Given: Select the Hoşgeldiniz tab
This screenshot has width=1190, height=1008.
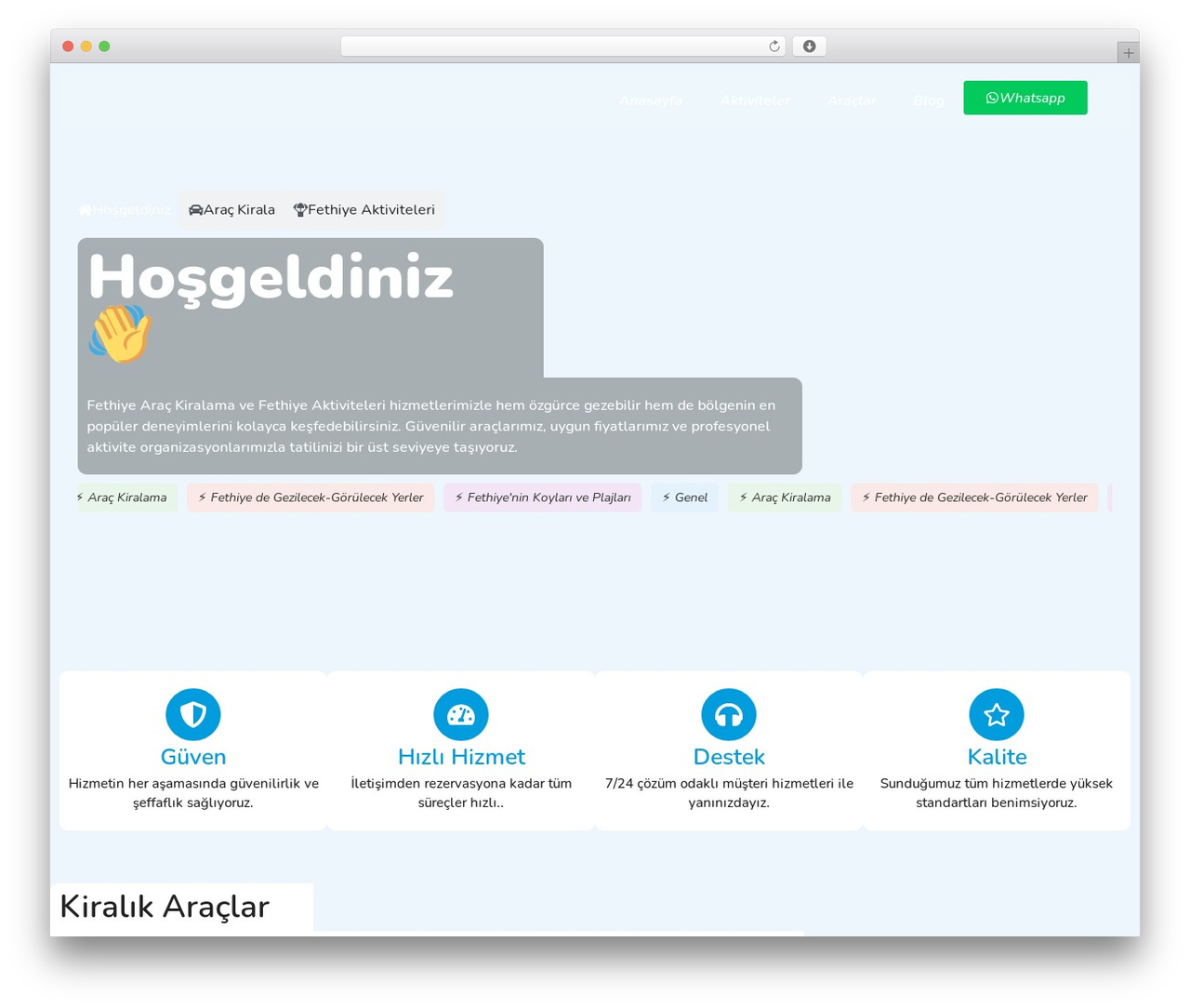Looking at the screenshot, I should click(x=125, y=209).
